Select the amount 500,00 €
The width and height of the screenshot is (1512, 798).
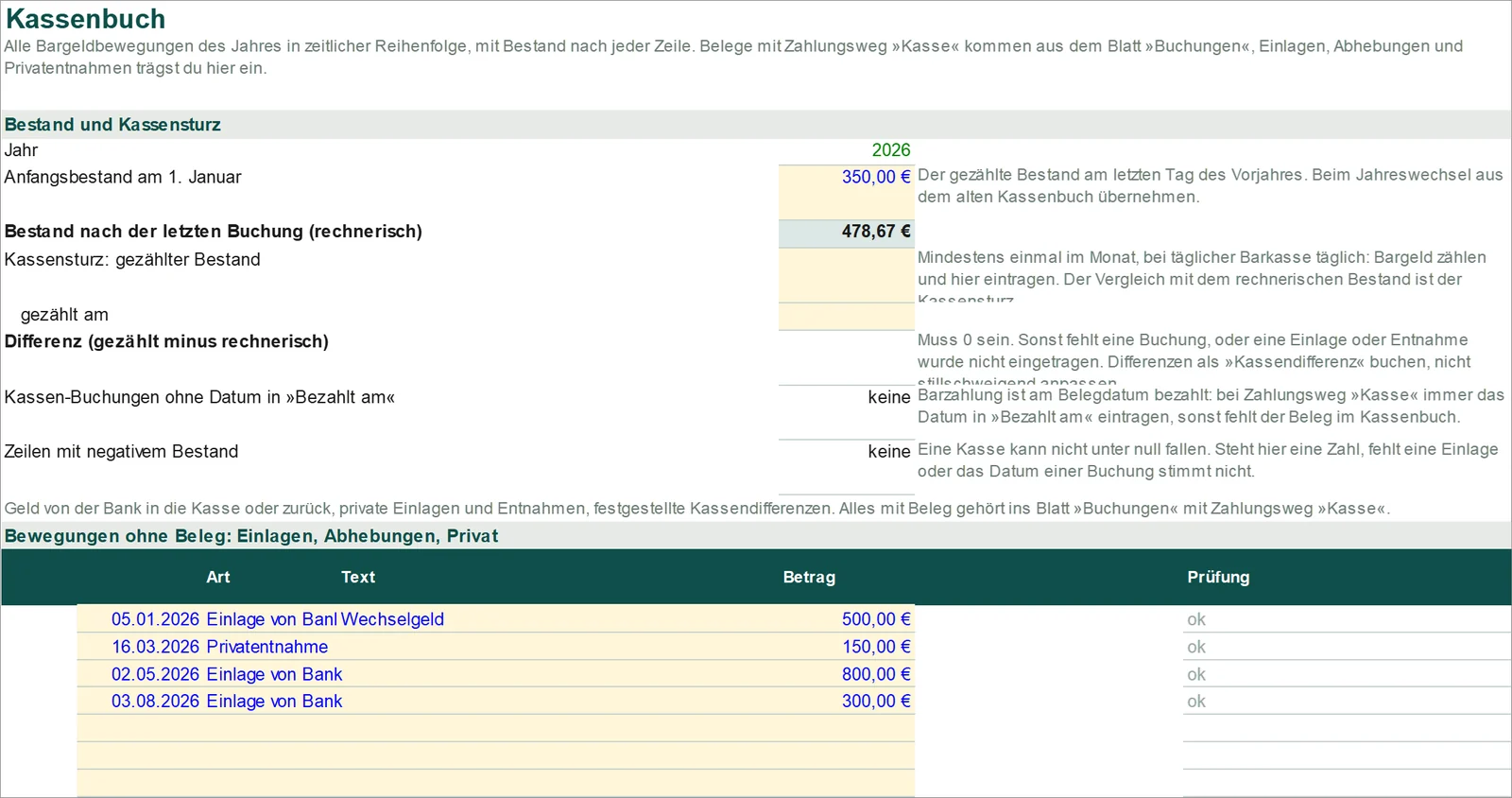(876, 619)
